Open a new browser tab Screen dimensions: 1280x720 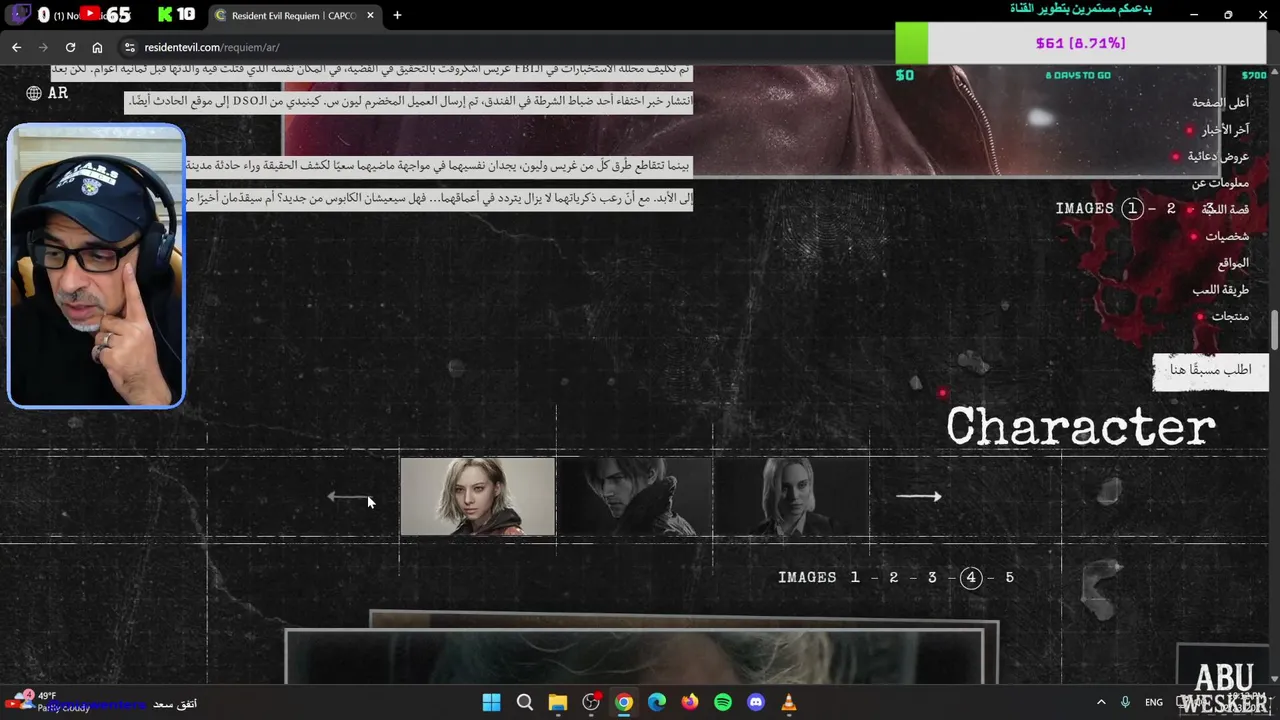pyautogui.click(x=397, y=15)
